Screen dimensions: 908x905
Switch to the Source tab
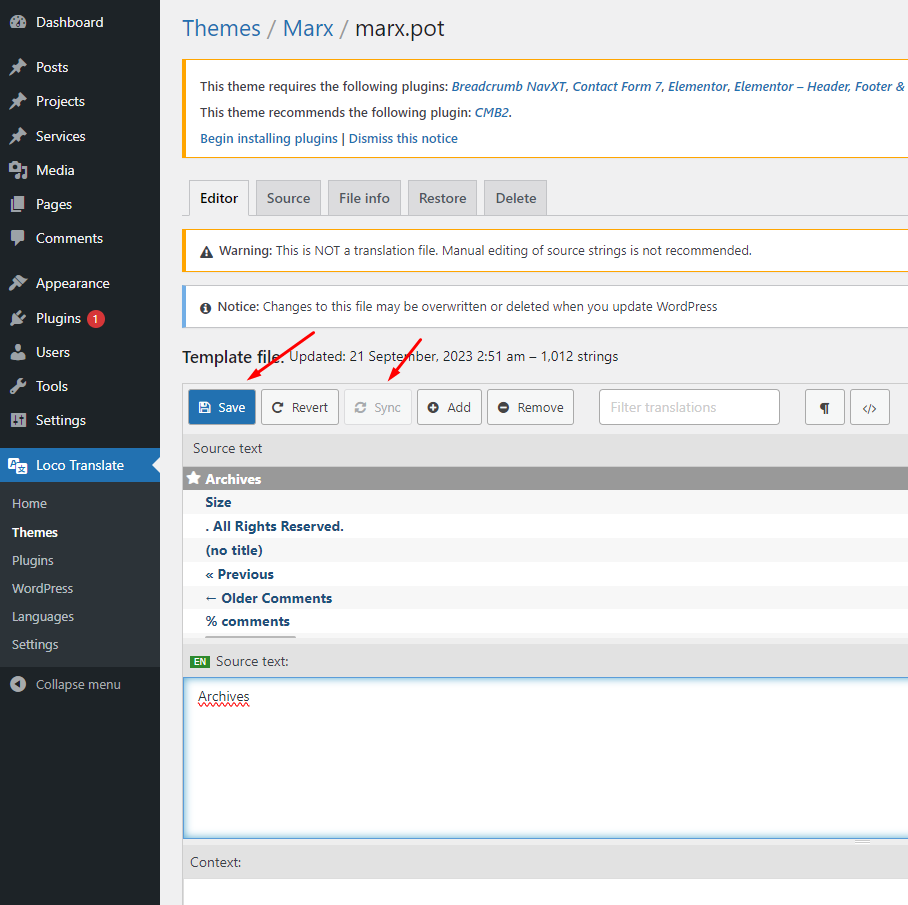288,198
